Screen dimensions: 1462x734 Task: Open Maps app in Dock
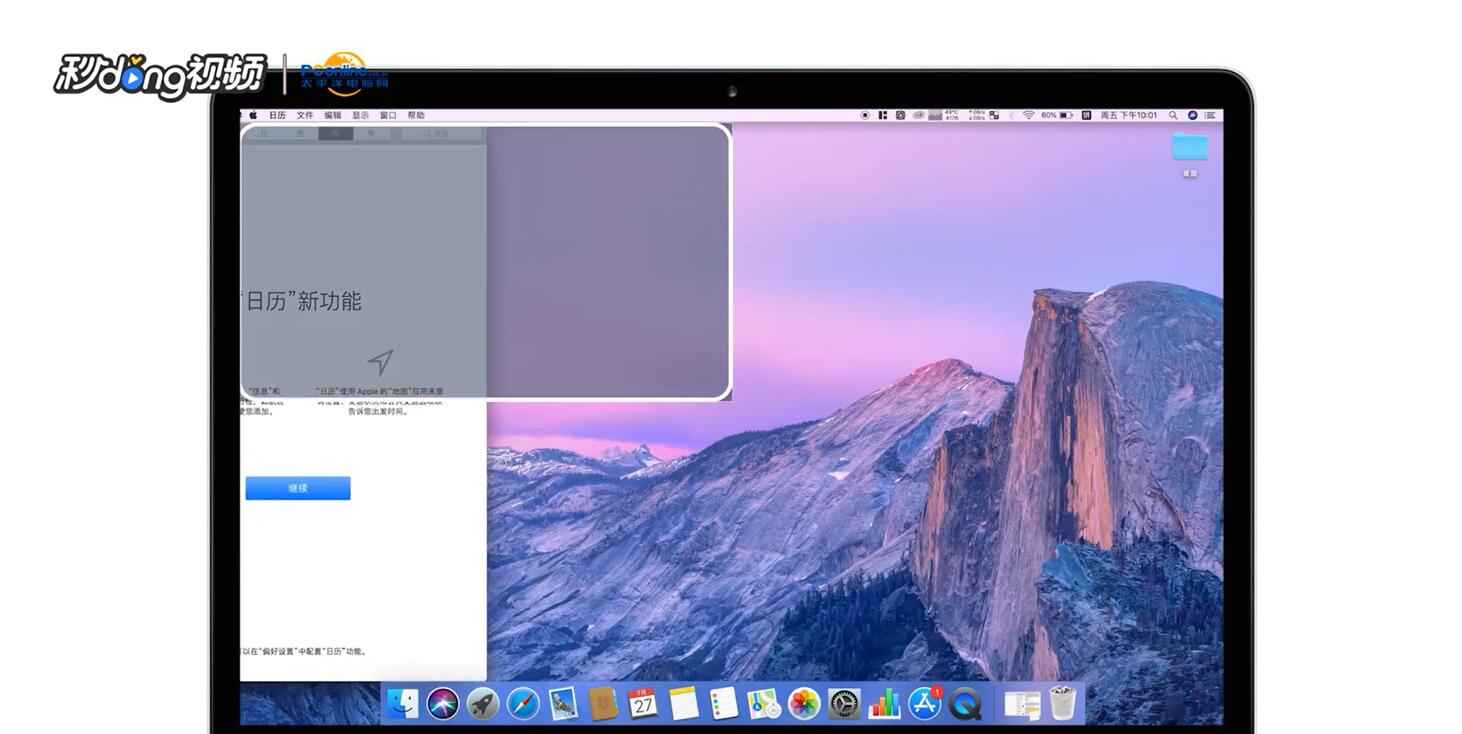[x=764, y=703]
